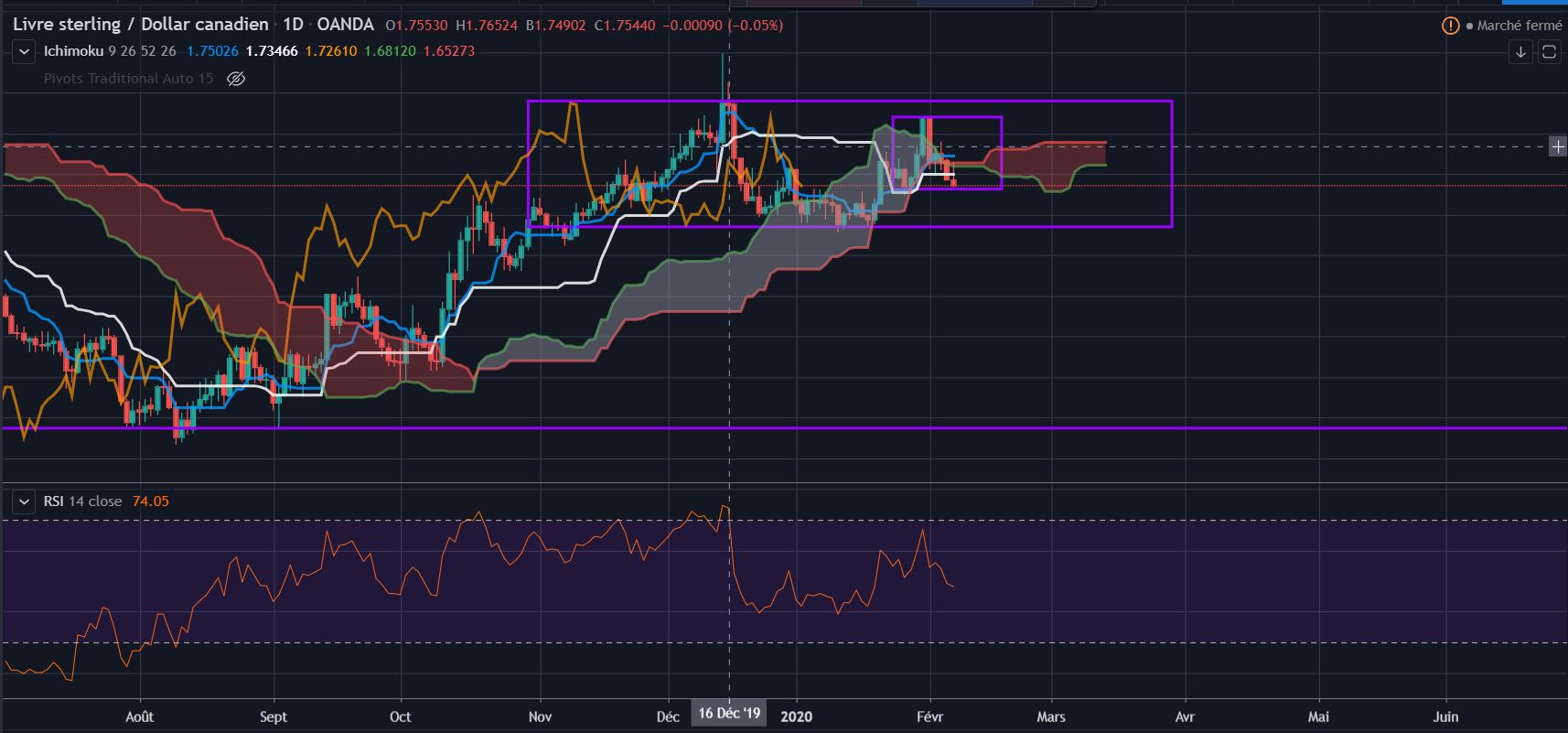The image size is (1568, 733).
Task: Click the plus button at price axis
Action: (x=1557, y=146)
